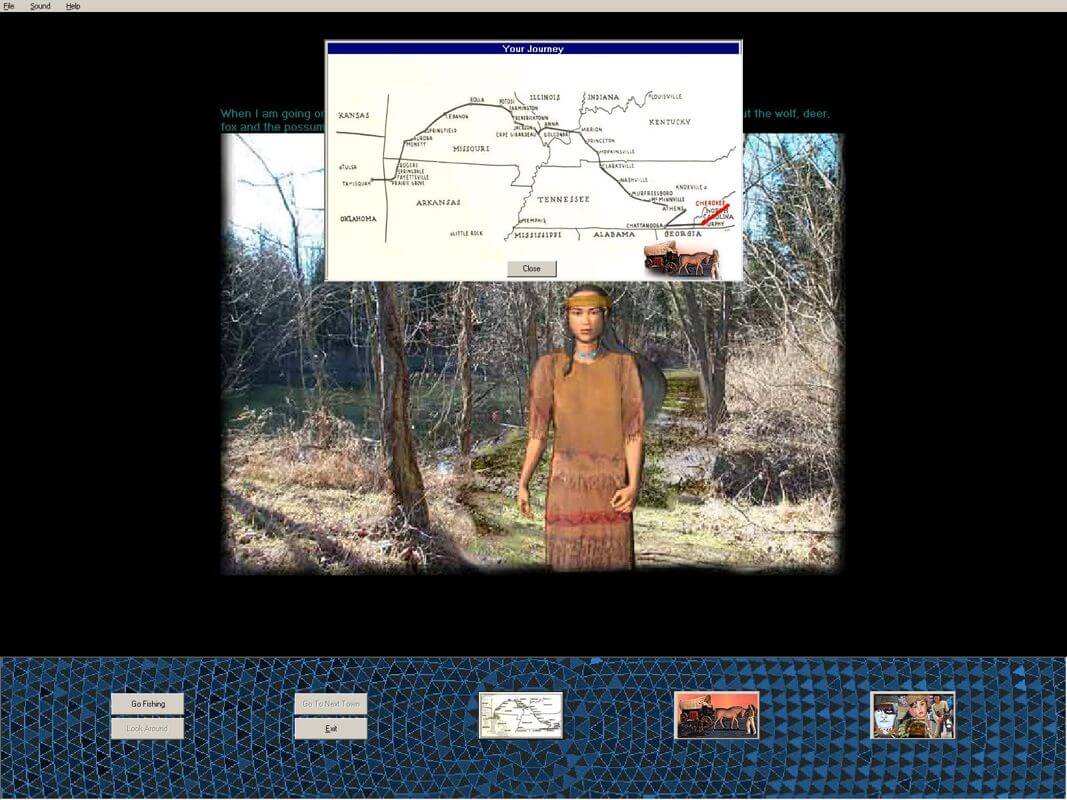Open the journey map thumbnail icon
This screenshot has width=1067, height=800.
coord(521,715)
